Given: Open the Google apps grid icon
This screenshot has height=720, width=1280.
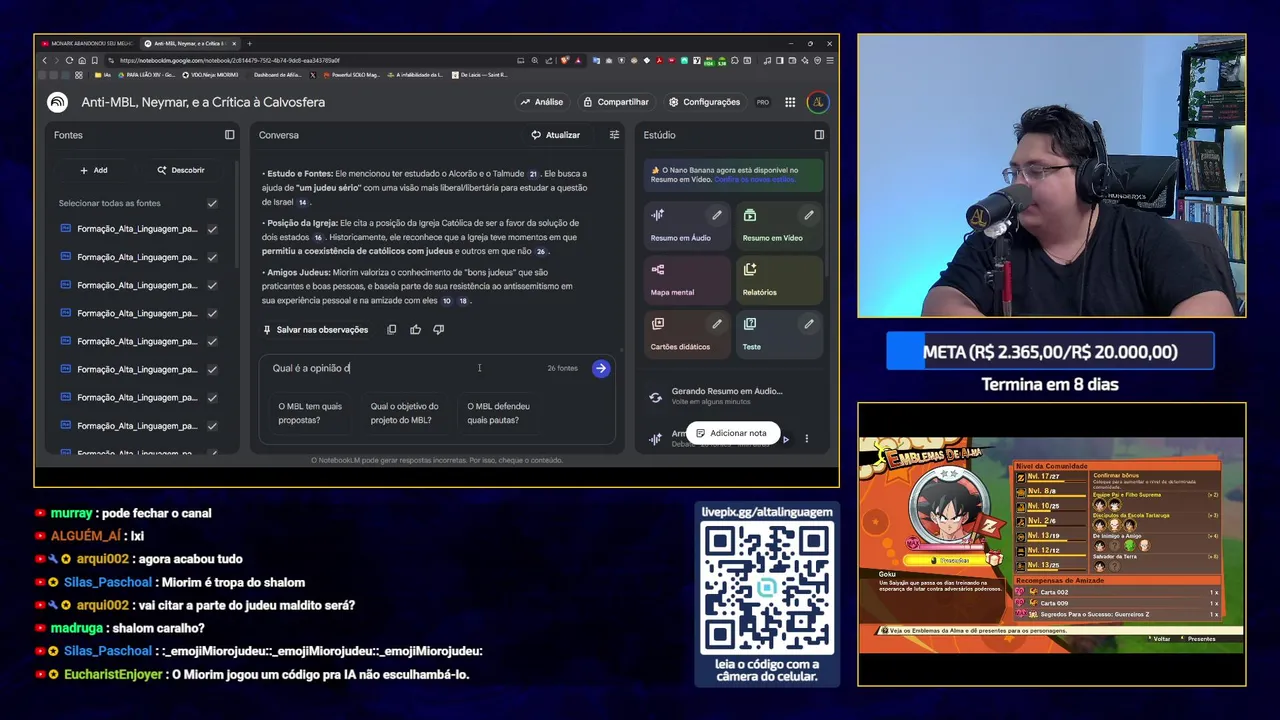Looking at the screenshot, I should coord(790,102).
